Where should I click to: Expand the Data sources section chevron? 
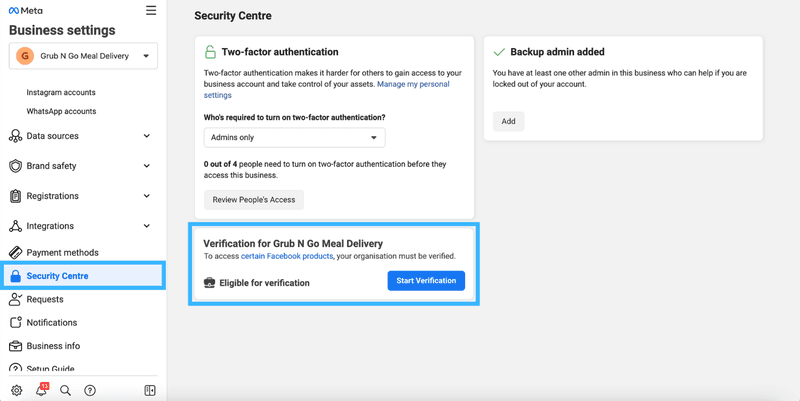[147, 136]
